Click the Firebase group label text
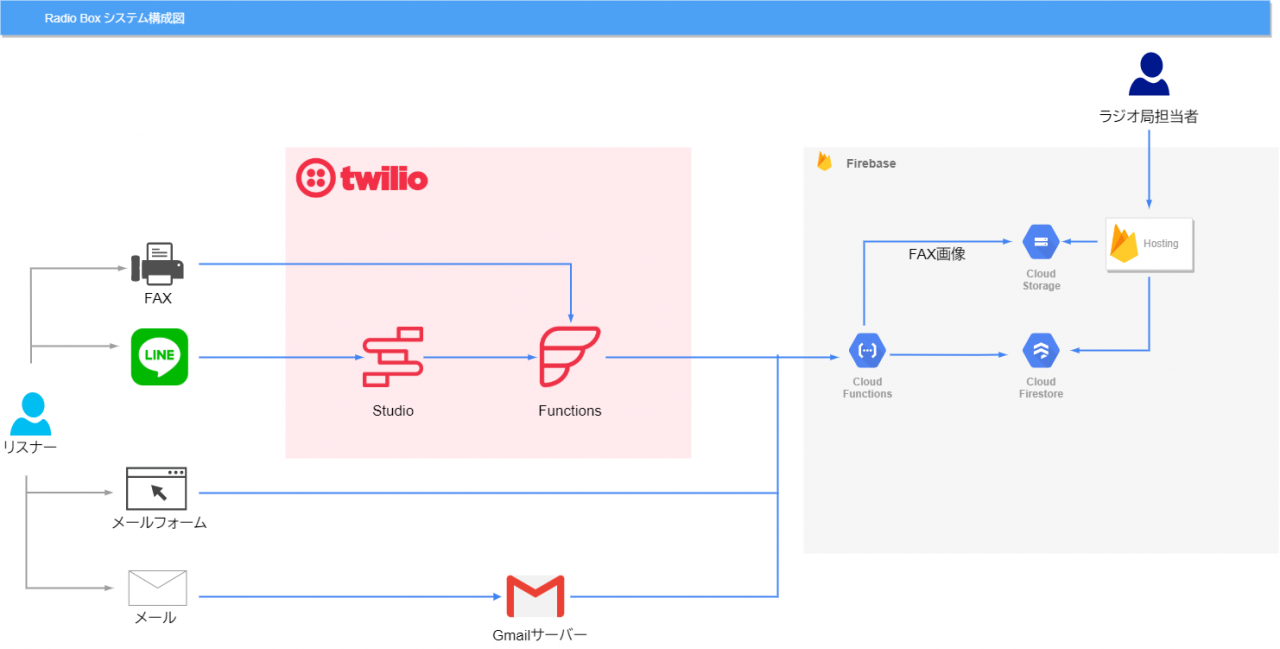Screen dimensions: 1280x649 (x=871, y=163)
